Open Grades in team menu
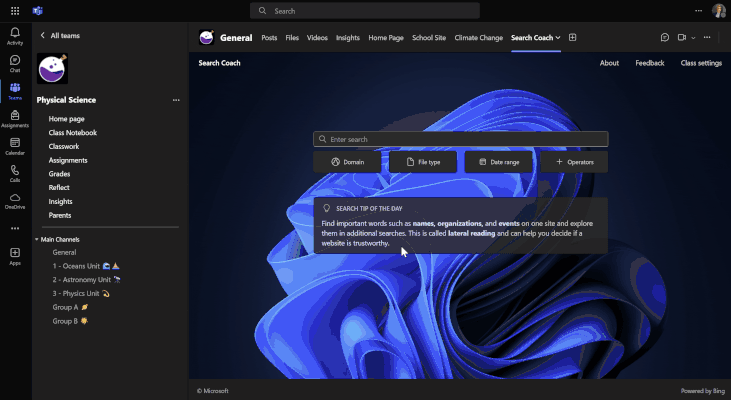This screenshot has height=400, width=731. click(x=59, y=174)
